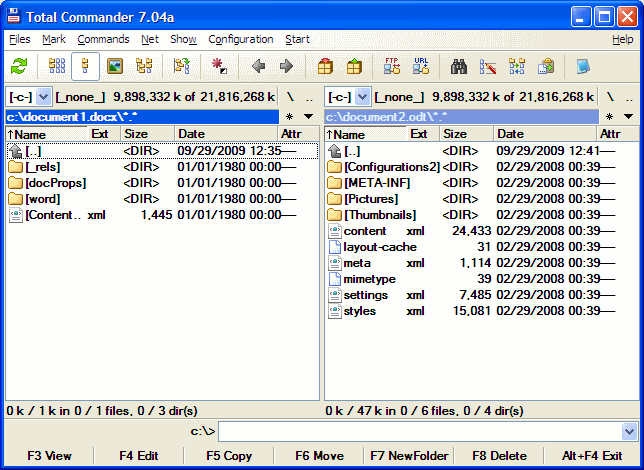Click the Invert selection red star icon
644x470 pixels.
point(219,67)
